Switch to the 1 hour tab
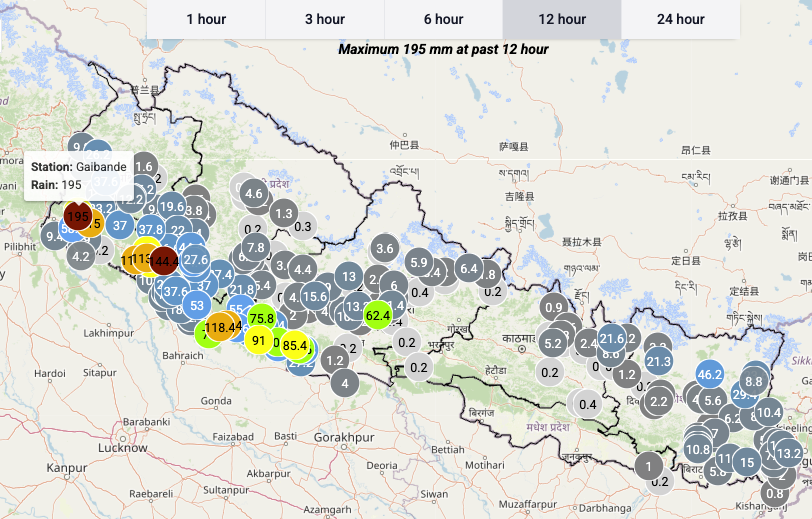Viewport: 812px width, 519px height. pos(206,19)
